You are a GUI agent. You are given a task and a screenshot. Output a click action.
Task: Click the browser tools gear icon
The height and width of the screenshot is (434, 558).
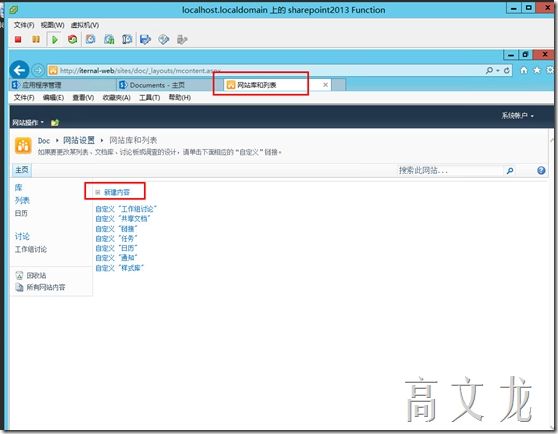(x=550, y=70)
